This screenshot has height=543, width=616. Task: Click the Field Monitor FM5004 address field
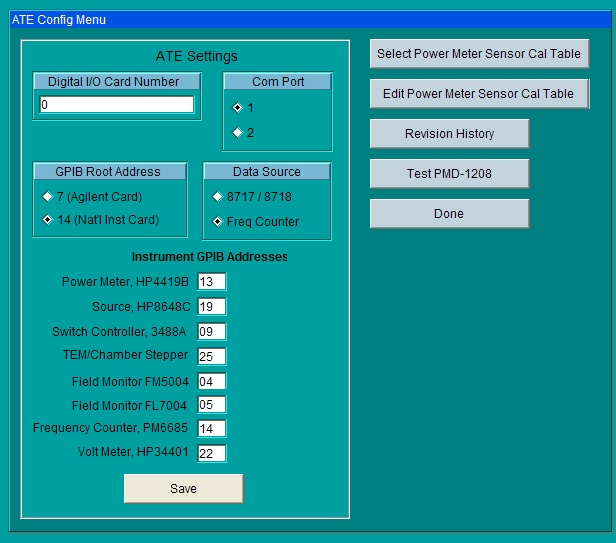tap(212, 381)
